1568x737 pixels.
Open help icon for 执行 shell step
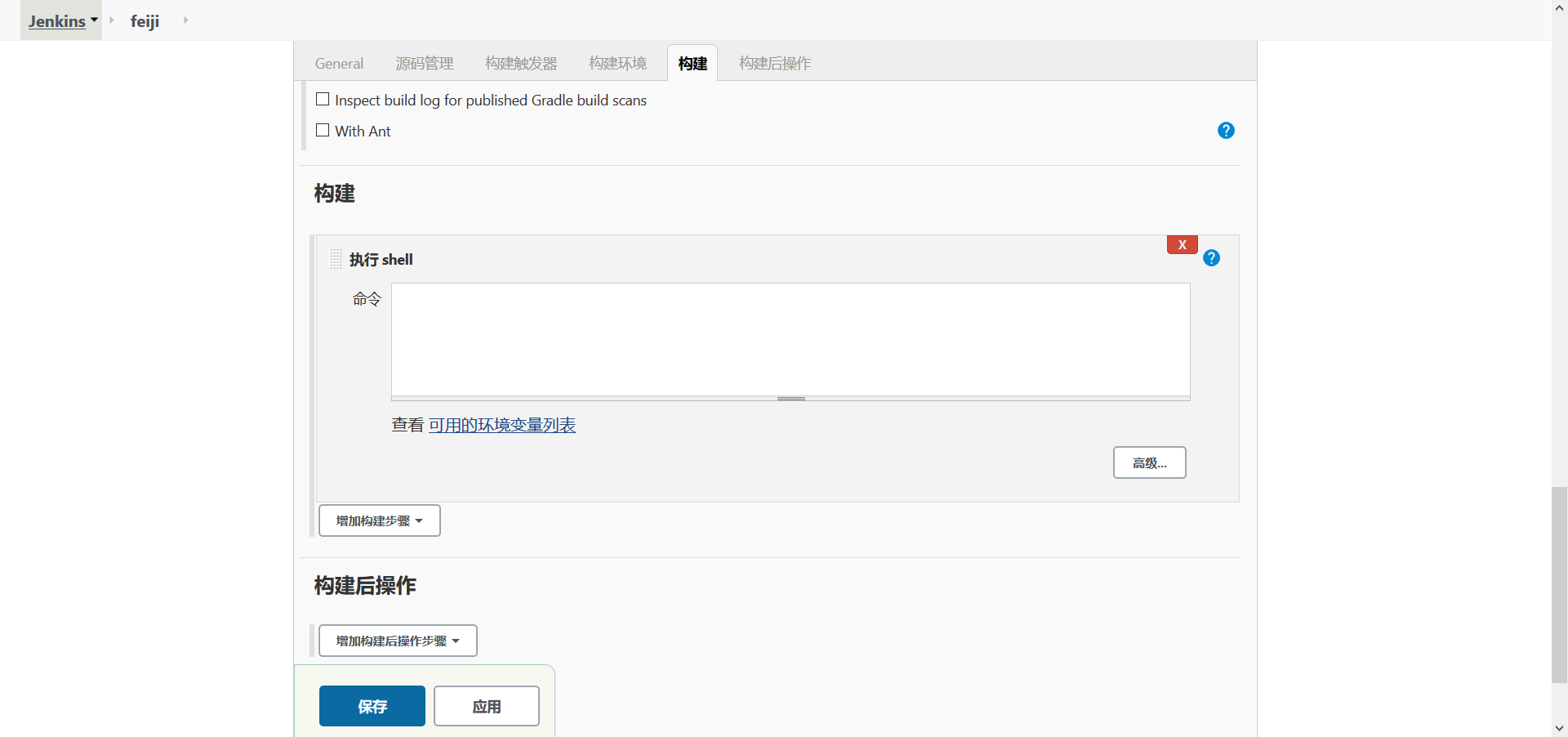pyautogui.click(x=1211, y=258)
